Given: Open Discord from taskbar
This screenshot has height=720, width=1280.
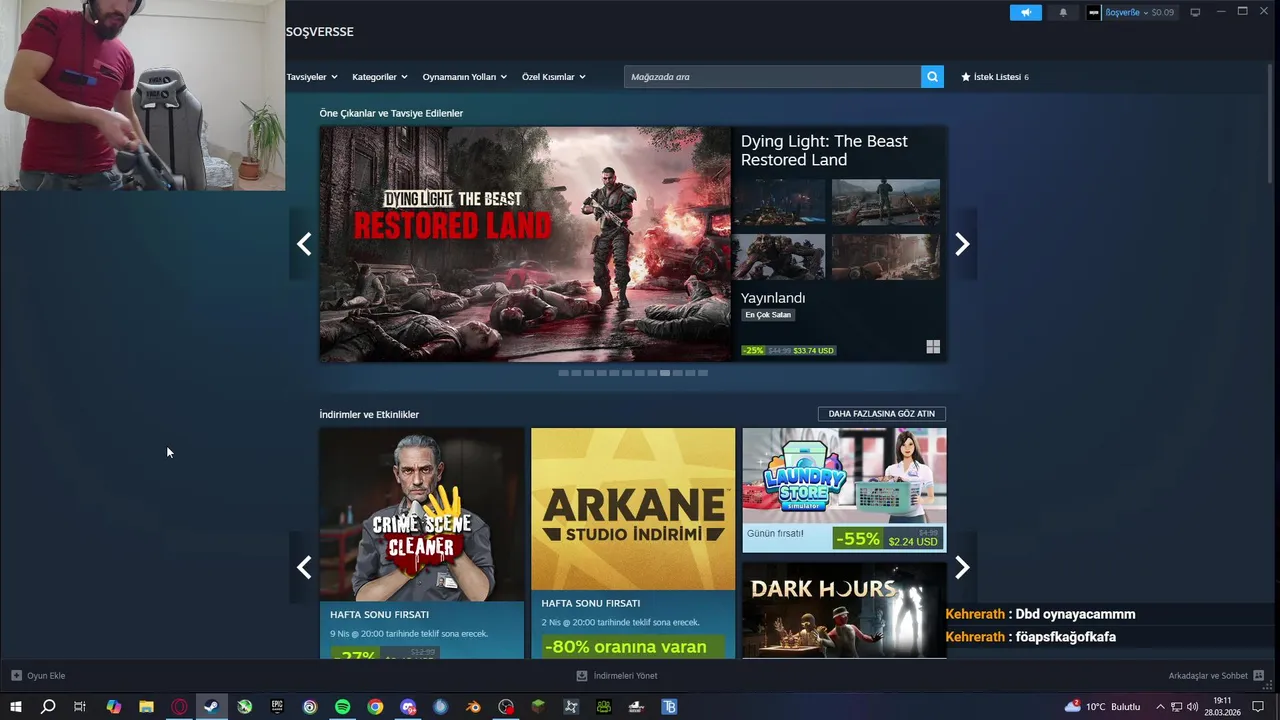Looking at the screenshot, I should click(408, 707).
